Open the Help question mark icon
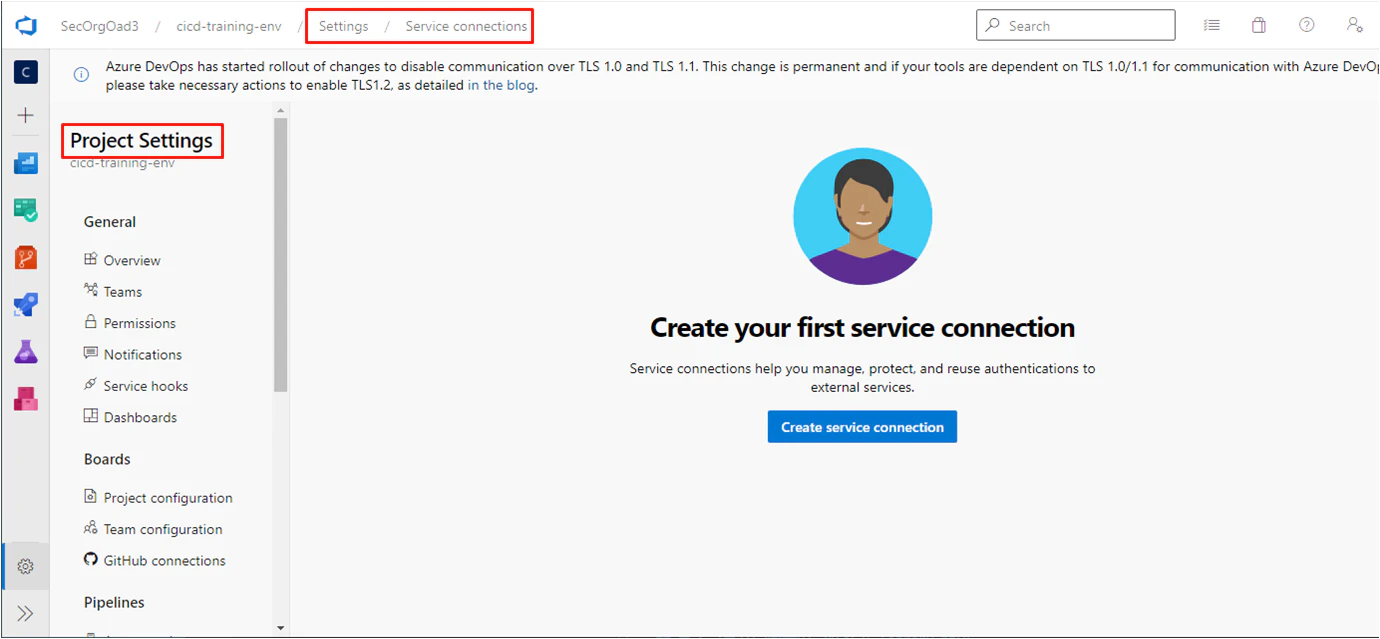The image size is (1380, 639). [1307, 26]
